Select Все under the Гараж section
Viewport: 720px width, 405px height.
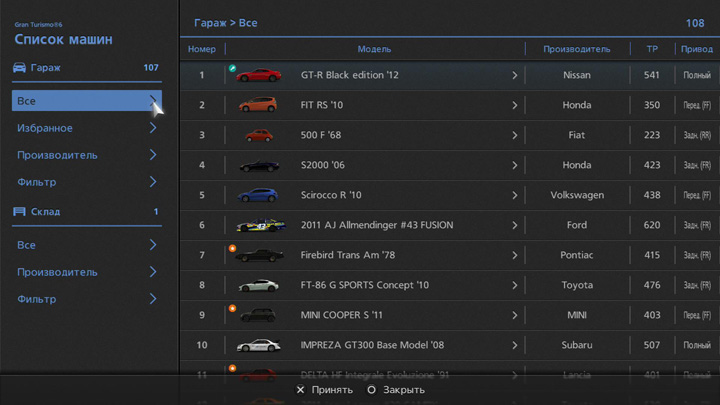coord(86,101)
